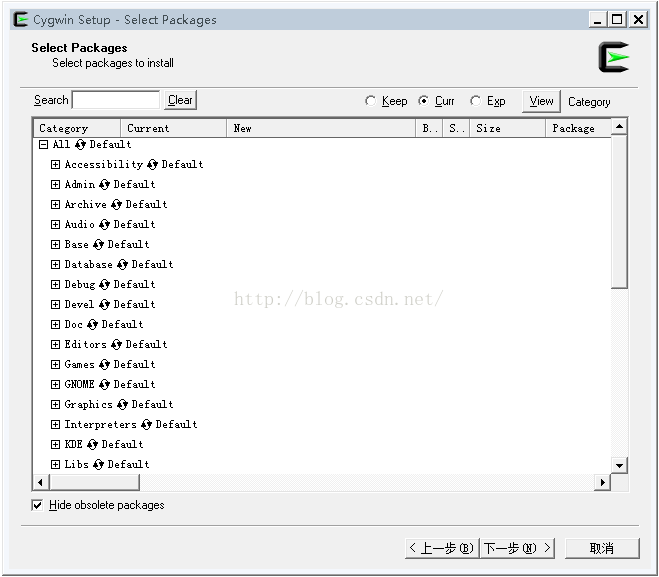The width and height of the screenshot is (659, 577).
Task: Select the Exp radio button
Action: coord(475,101)
